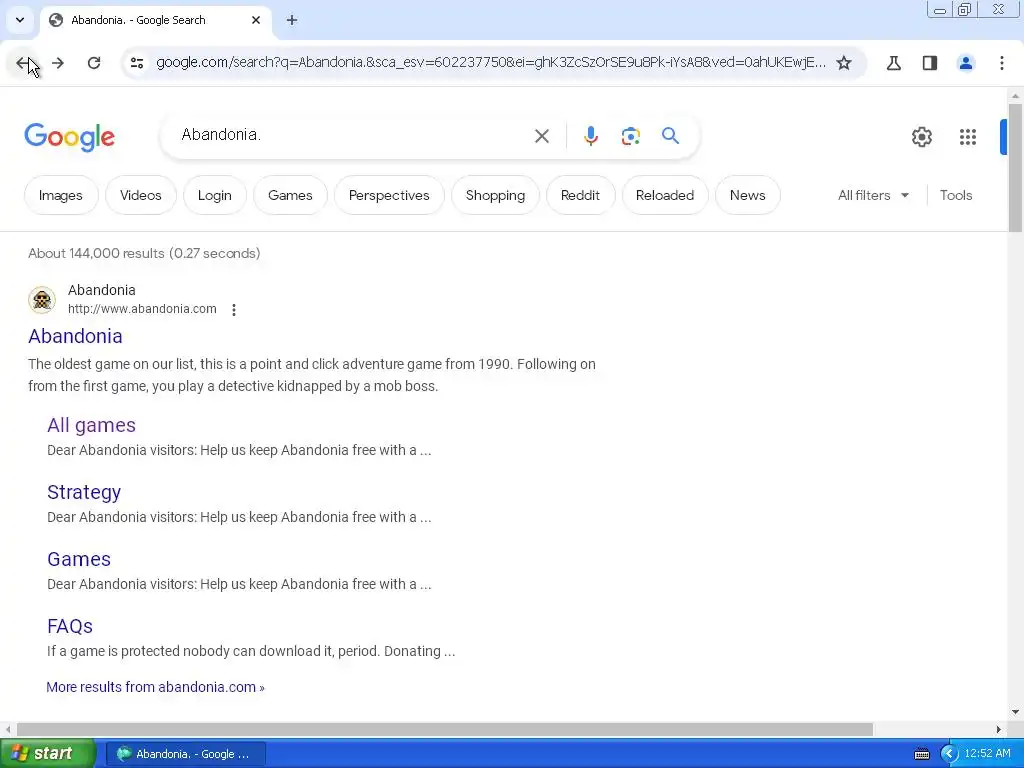Image resolution: width=1024 pixels, height=768 pixels.
Task: Click the scroll down arrow on the vertical scrollbar
Action: [1015, 712]
